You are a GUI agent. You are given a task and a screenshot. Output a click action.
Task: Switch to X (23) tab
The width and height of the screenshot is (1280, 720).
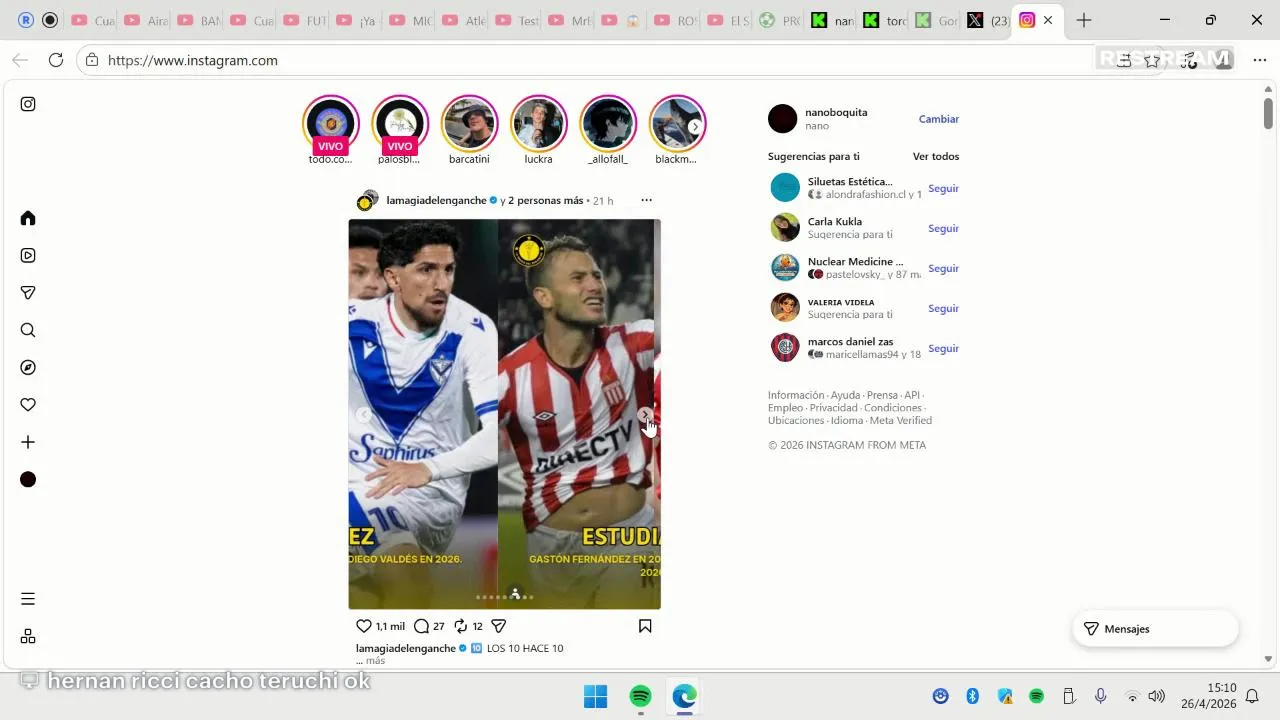987,20
